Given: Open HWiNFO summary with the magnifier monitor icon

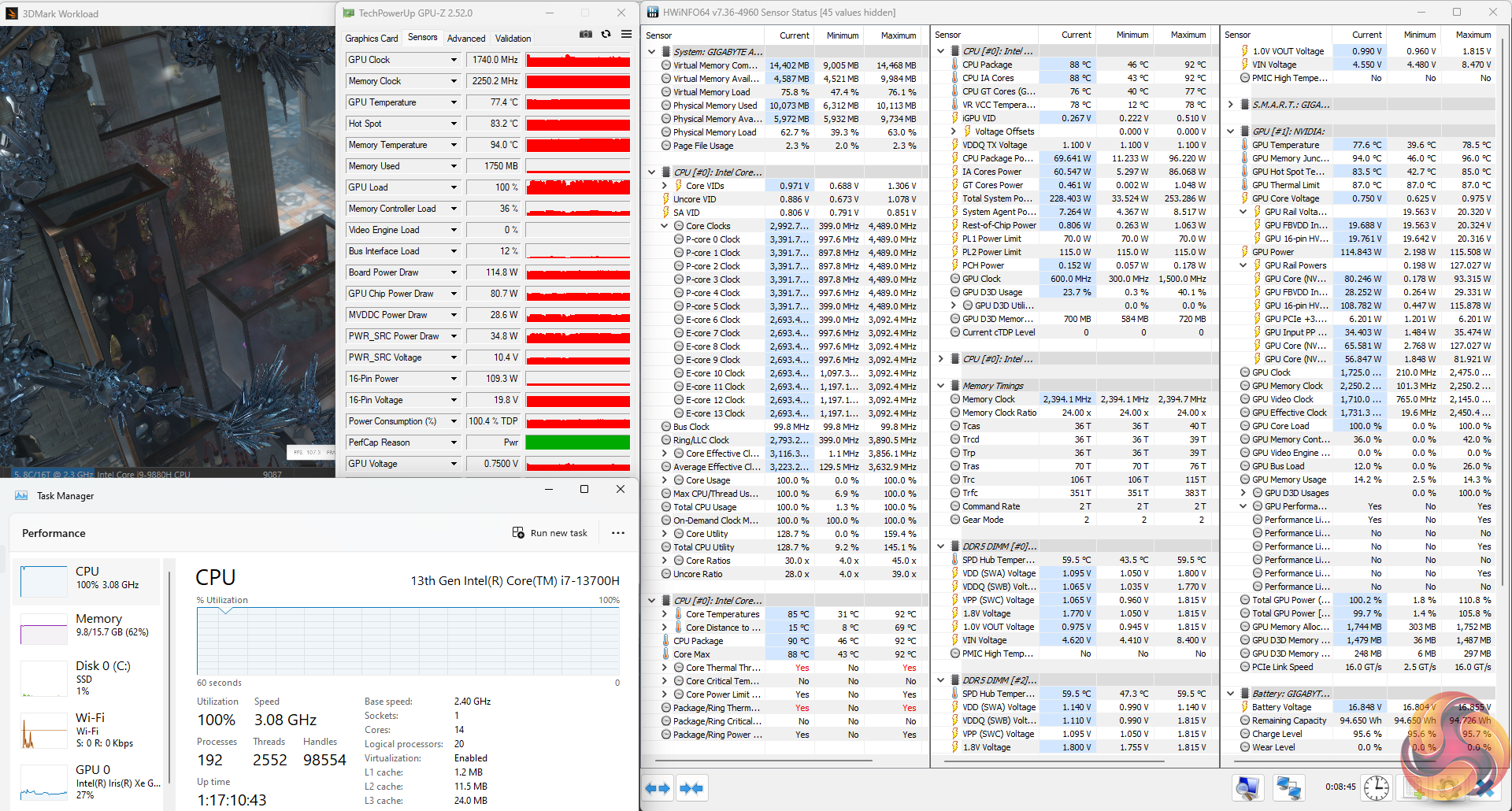Looking at the screenshot, I should (x=1249, y=787).
